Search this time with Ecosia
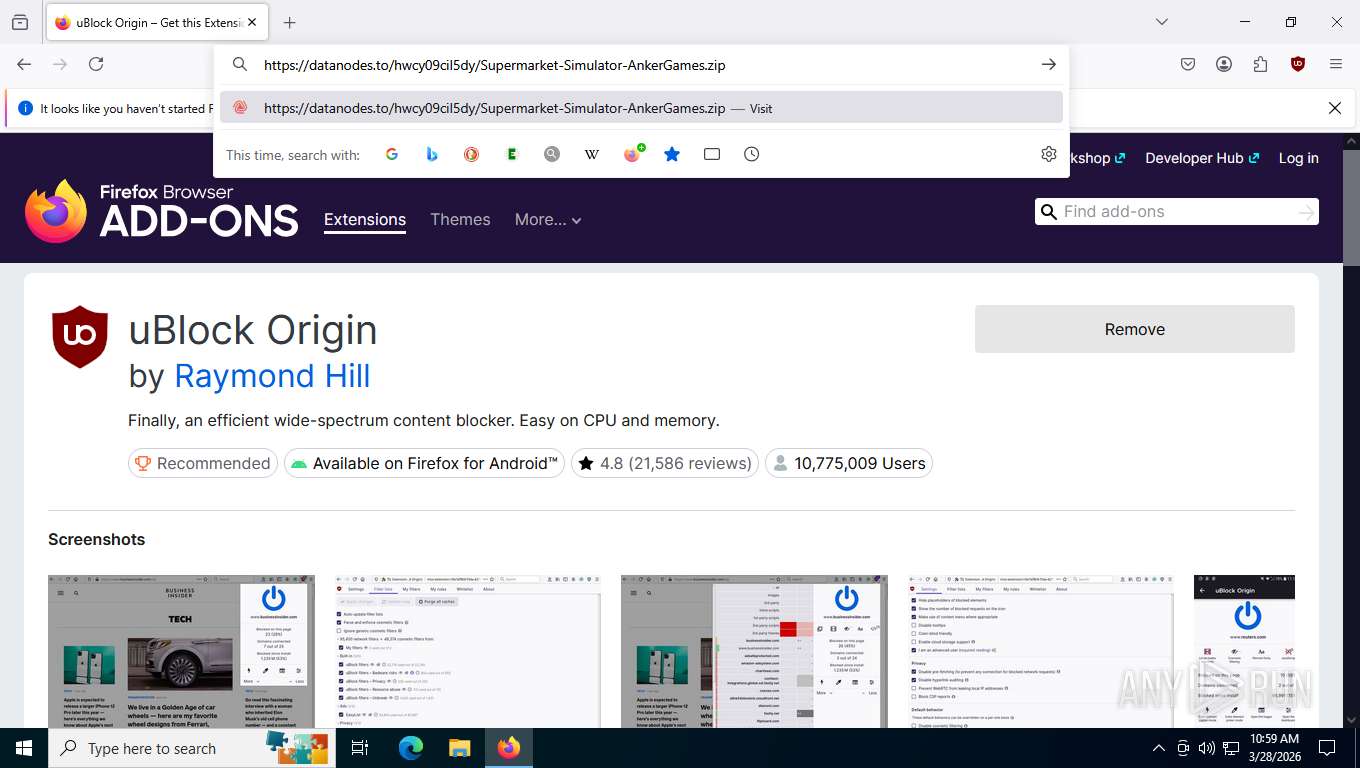This screenshot has height=768, width=1360. coord(512,154)
